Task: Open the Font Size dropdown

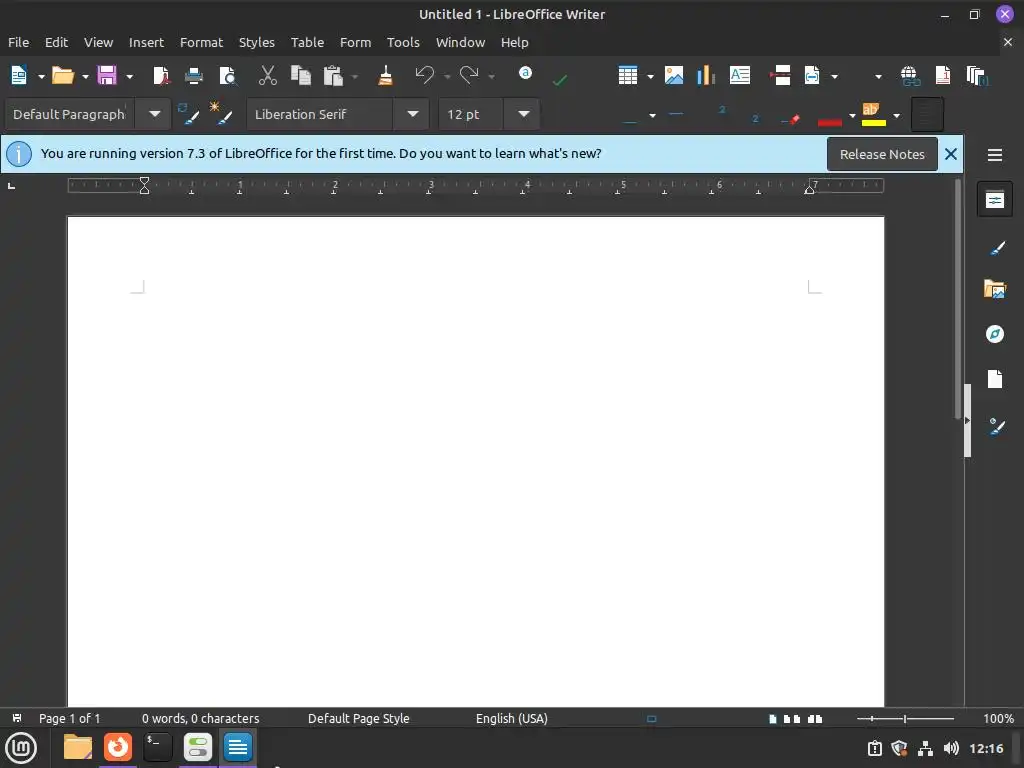Action: tap(523, 114)
